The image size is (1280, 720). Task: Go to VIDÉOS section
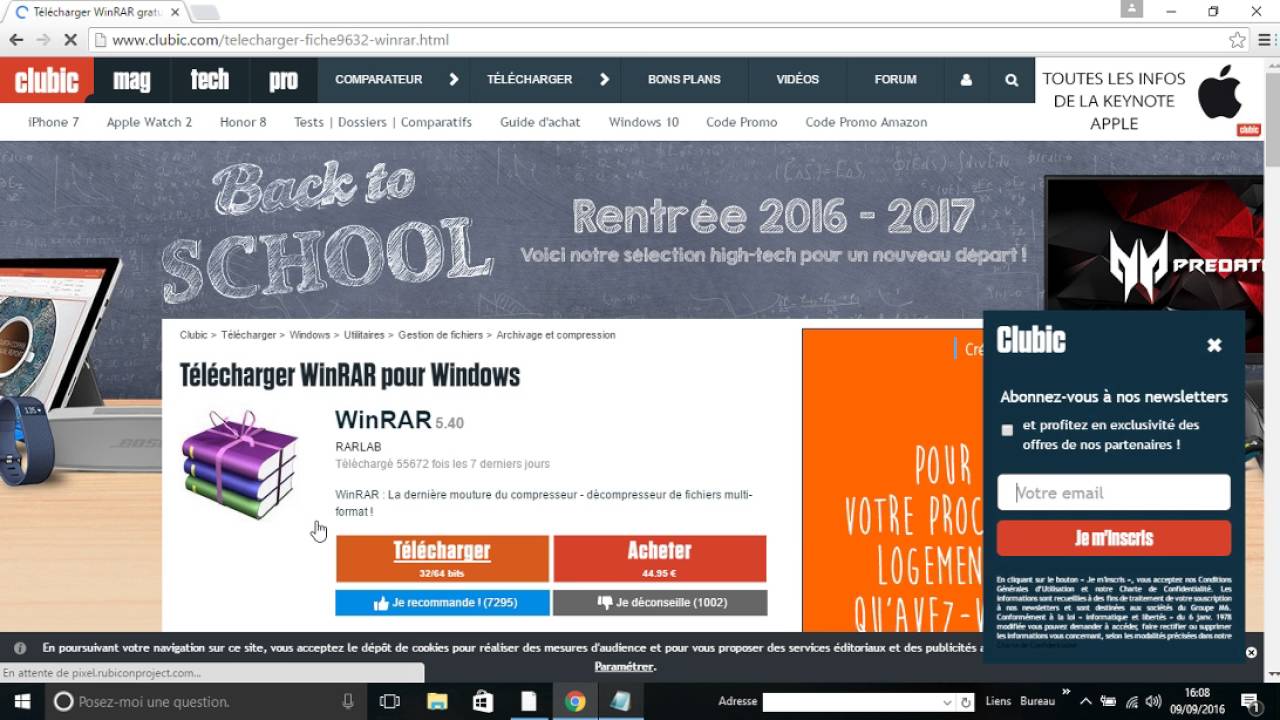[797, 79]
